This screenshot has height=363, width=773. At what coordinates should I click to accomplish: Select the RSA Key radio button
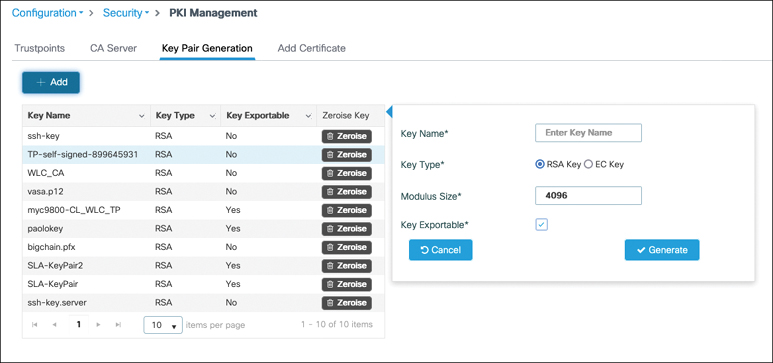coord(539,165)
